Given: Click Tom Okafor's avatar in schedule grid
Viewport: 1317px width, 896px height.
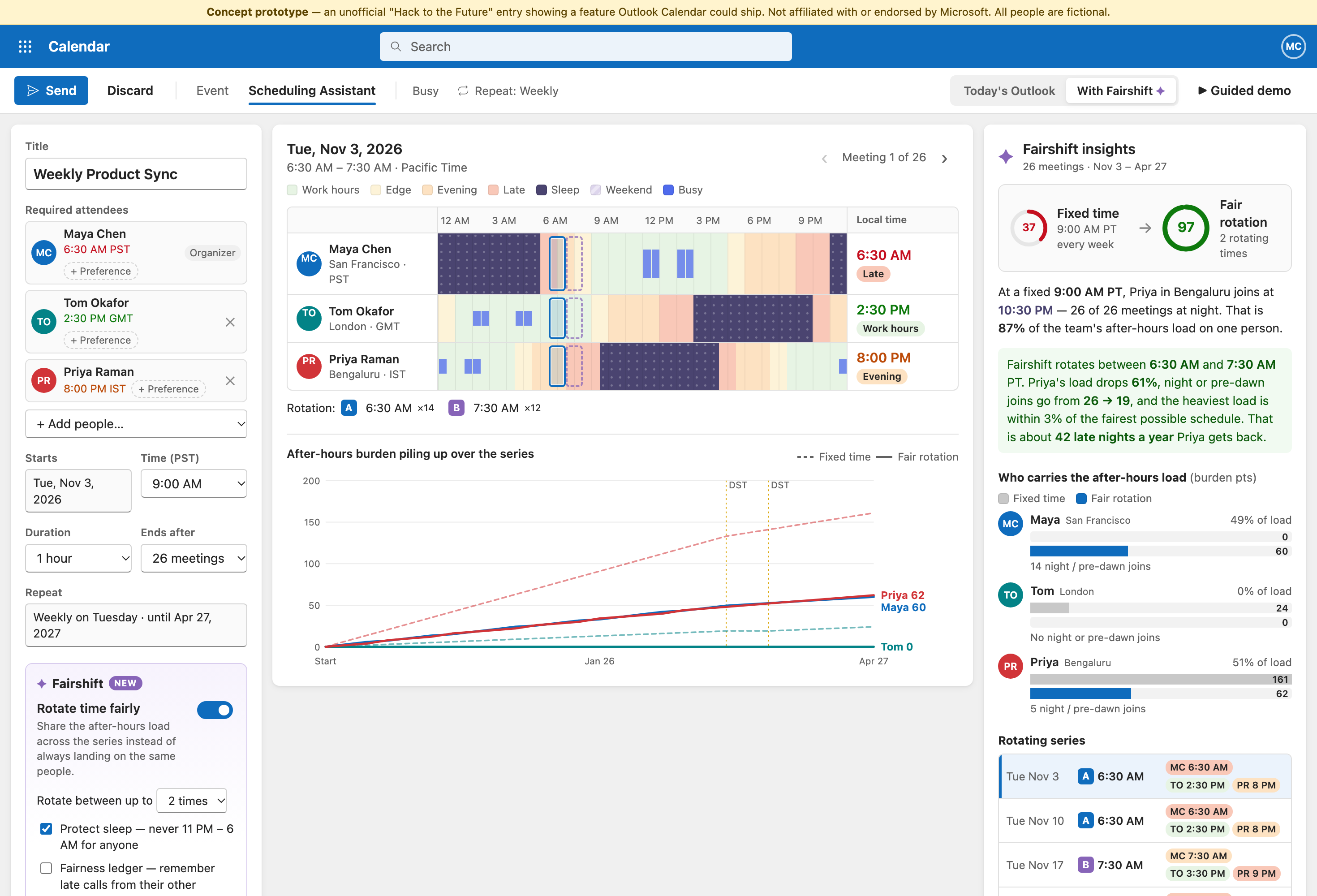Looking at the screenshot, I should pyautogui.click(x=309, y=319).
